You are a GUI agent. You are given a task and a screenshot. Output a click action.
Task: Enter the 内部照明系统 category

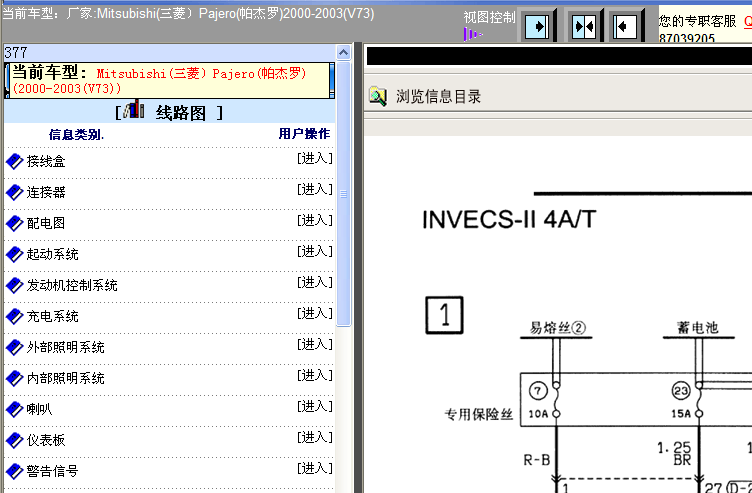pyautogui.click(x=315, y=376)
